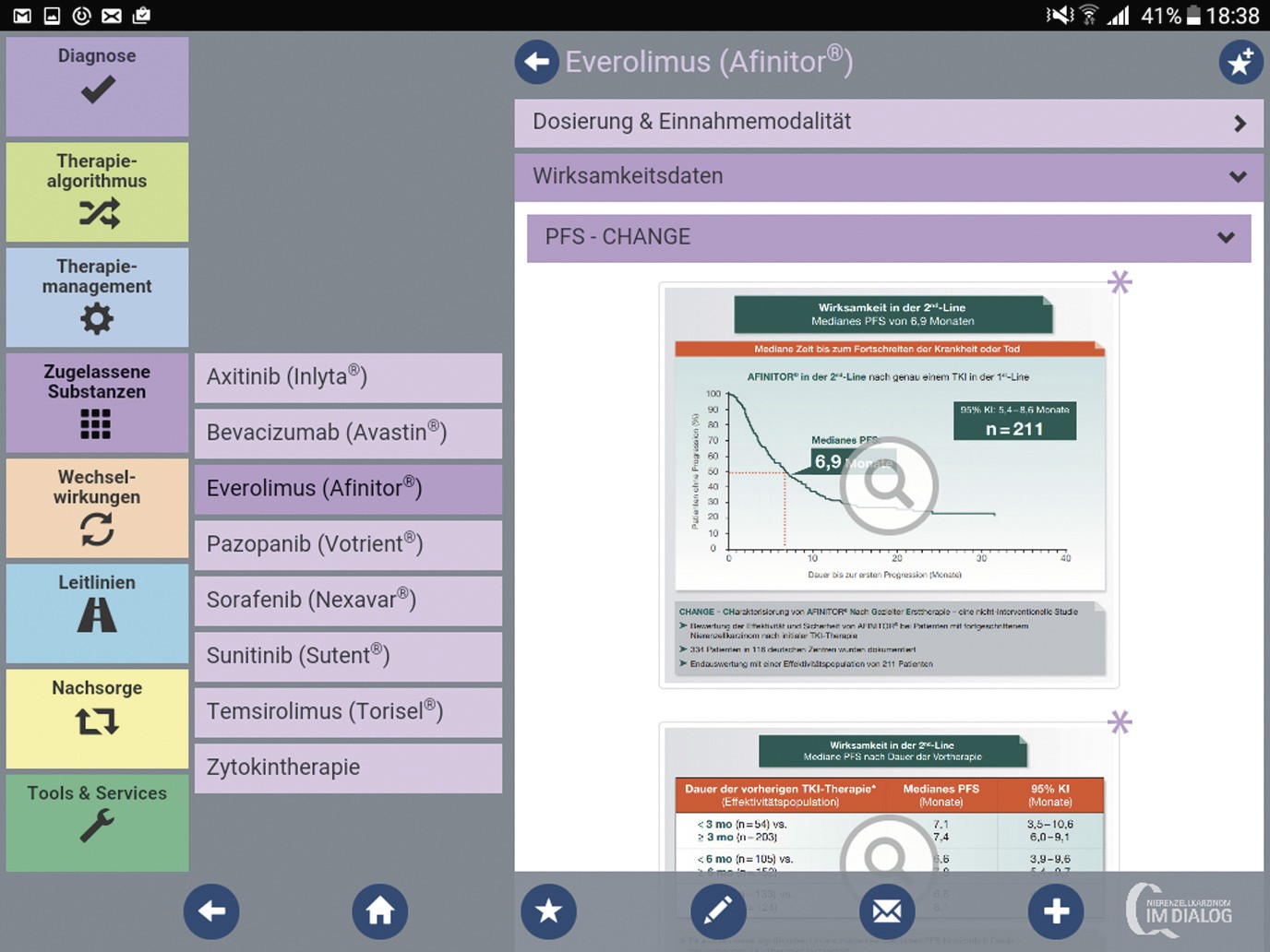Collapse the Wirksamkeitsdaten section
Image resolution: width=1270 pixels, height=952 pixels.
889,176
